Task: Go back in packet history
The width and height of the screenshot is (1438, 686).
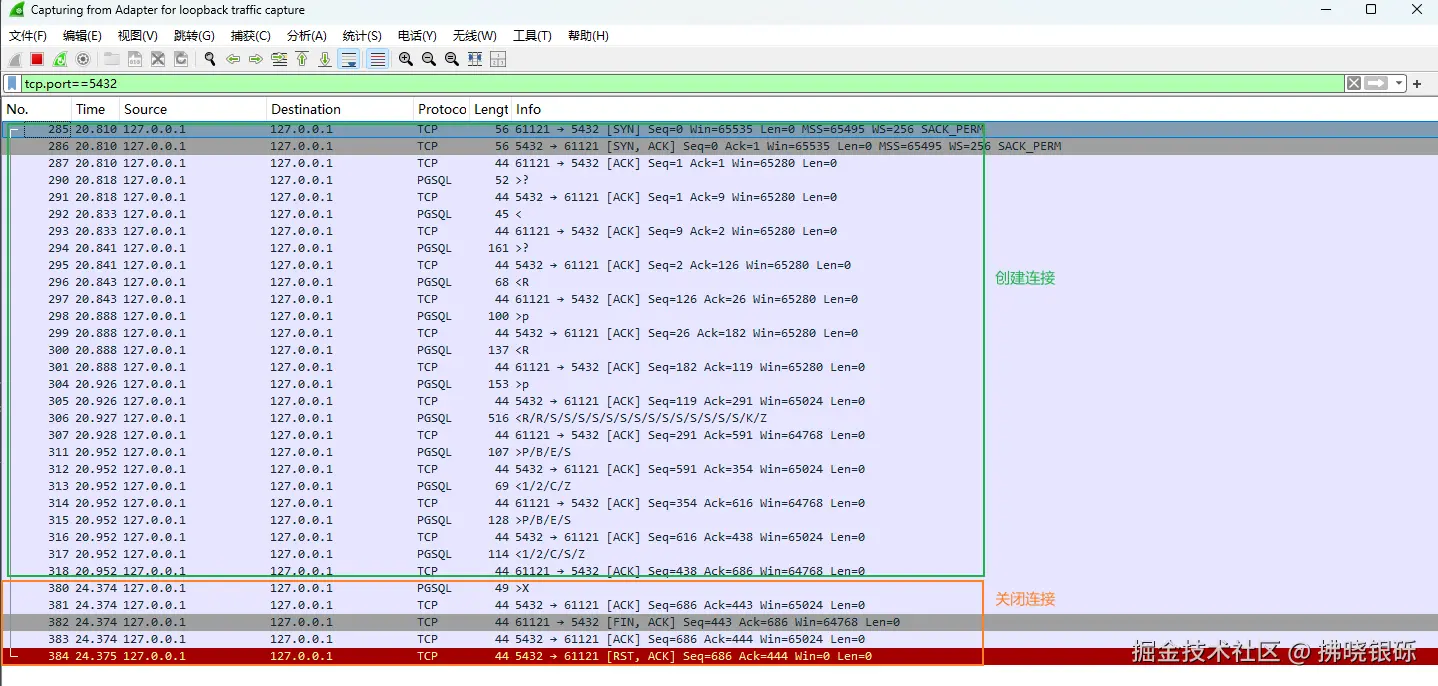Action: pyautogui.click(x=233, y=59)
